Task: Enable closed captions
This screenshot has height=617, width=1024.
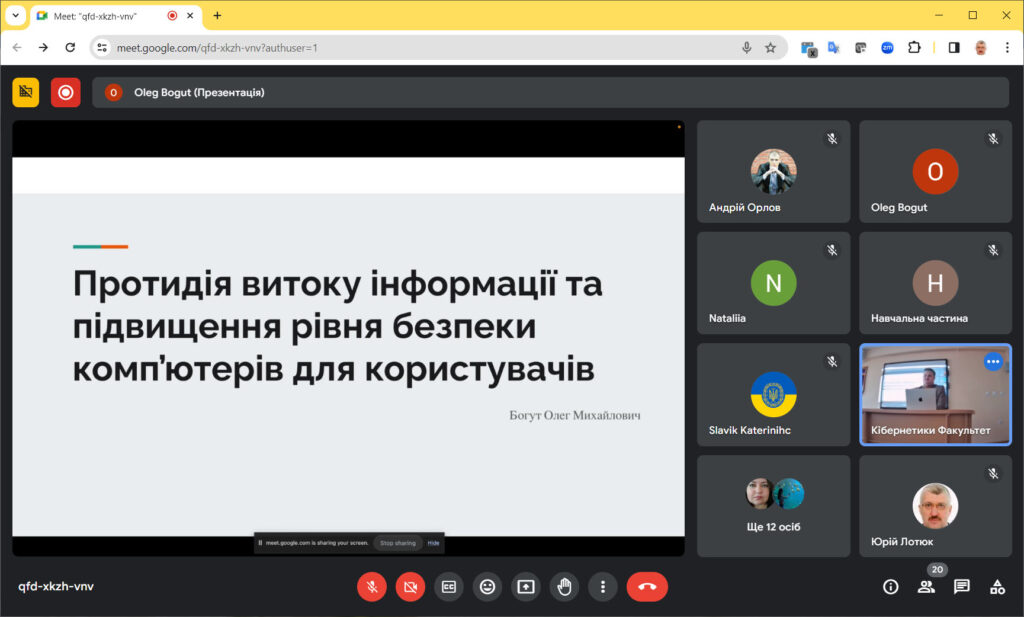Action: coord(449,587)
